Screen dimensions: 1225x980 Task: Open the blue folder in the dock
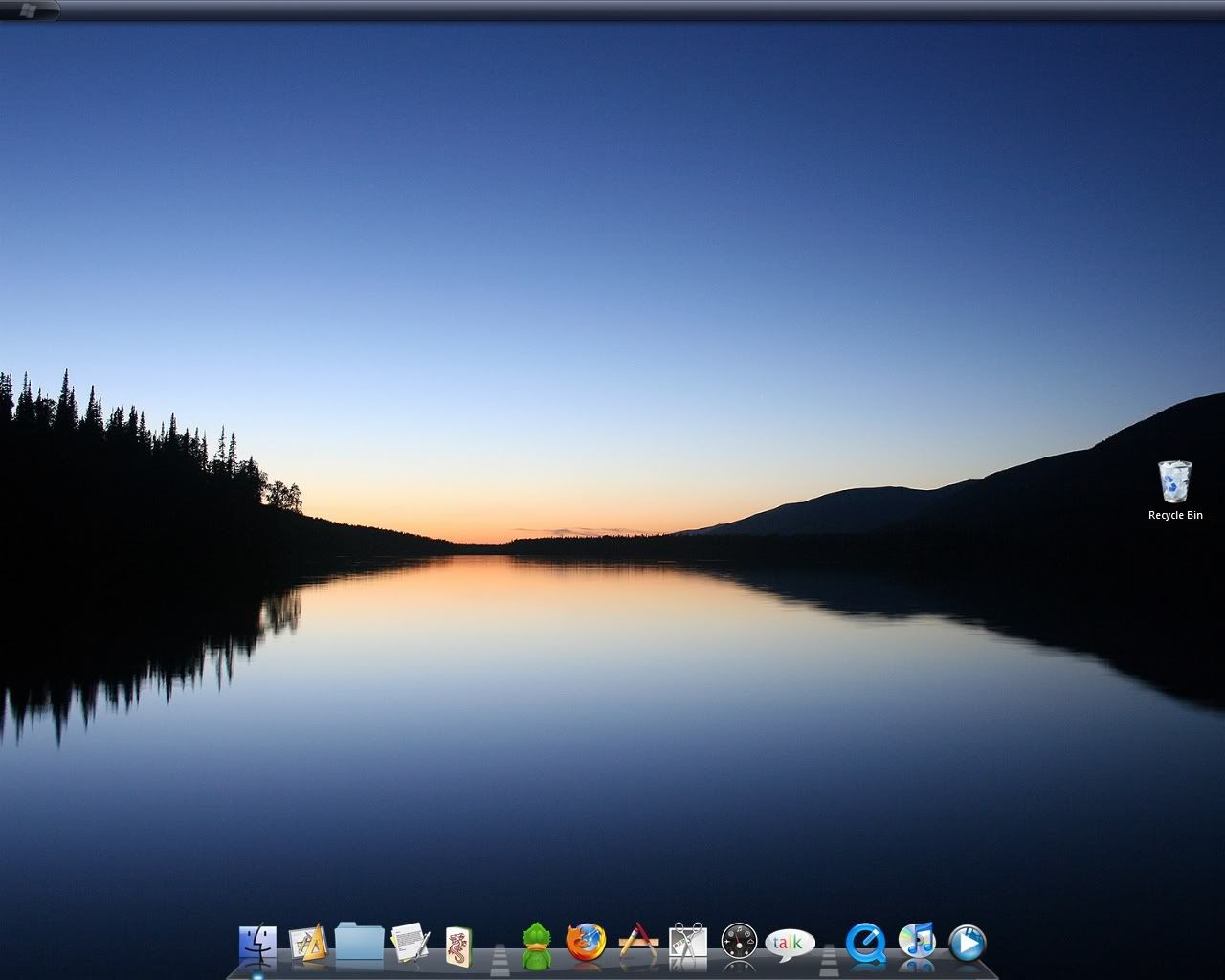point(360,942)
